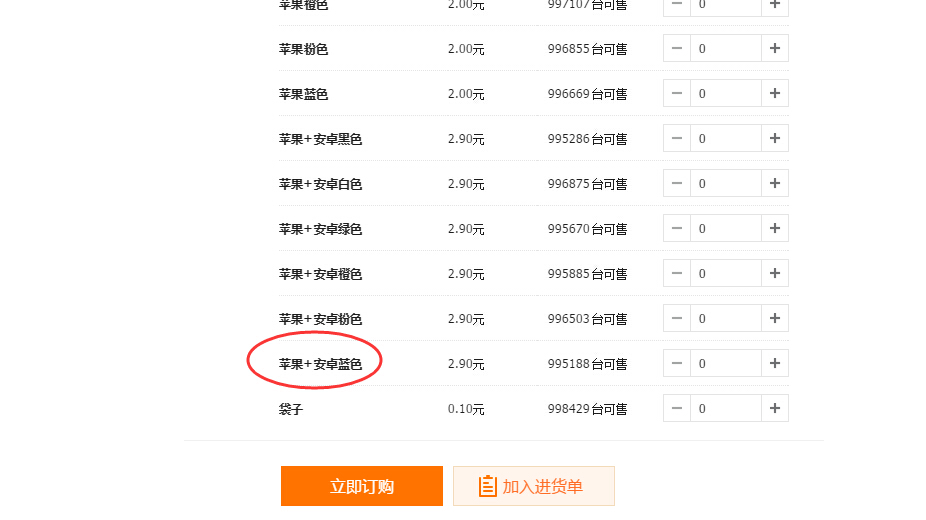Increase quantity for 苹果粉色 with plus icon
The height and width of the screenshot is (520, 926).
click(775, 48)
